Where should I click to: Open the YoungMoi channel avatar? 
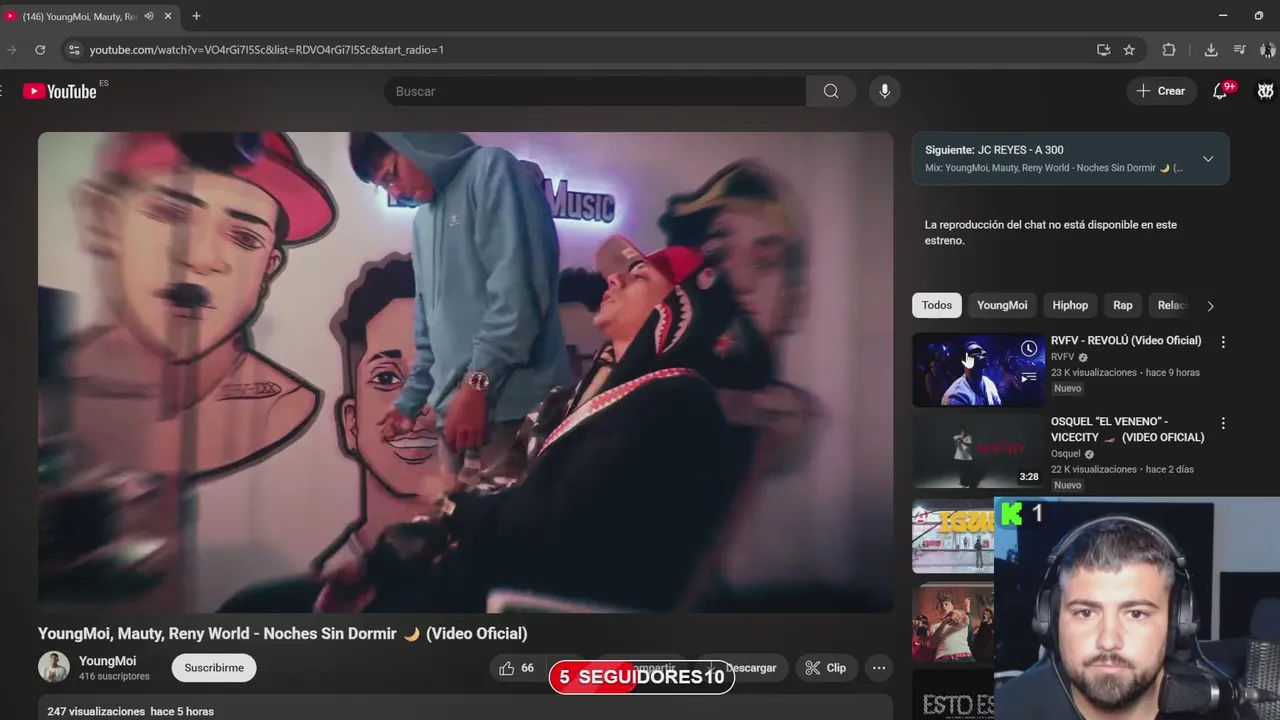point(54,667)
